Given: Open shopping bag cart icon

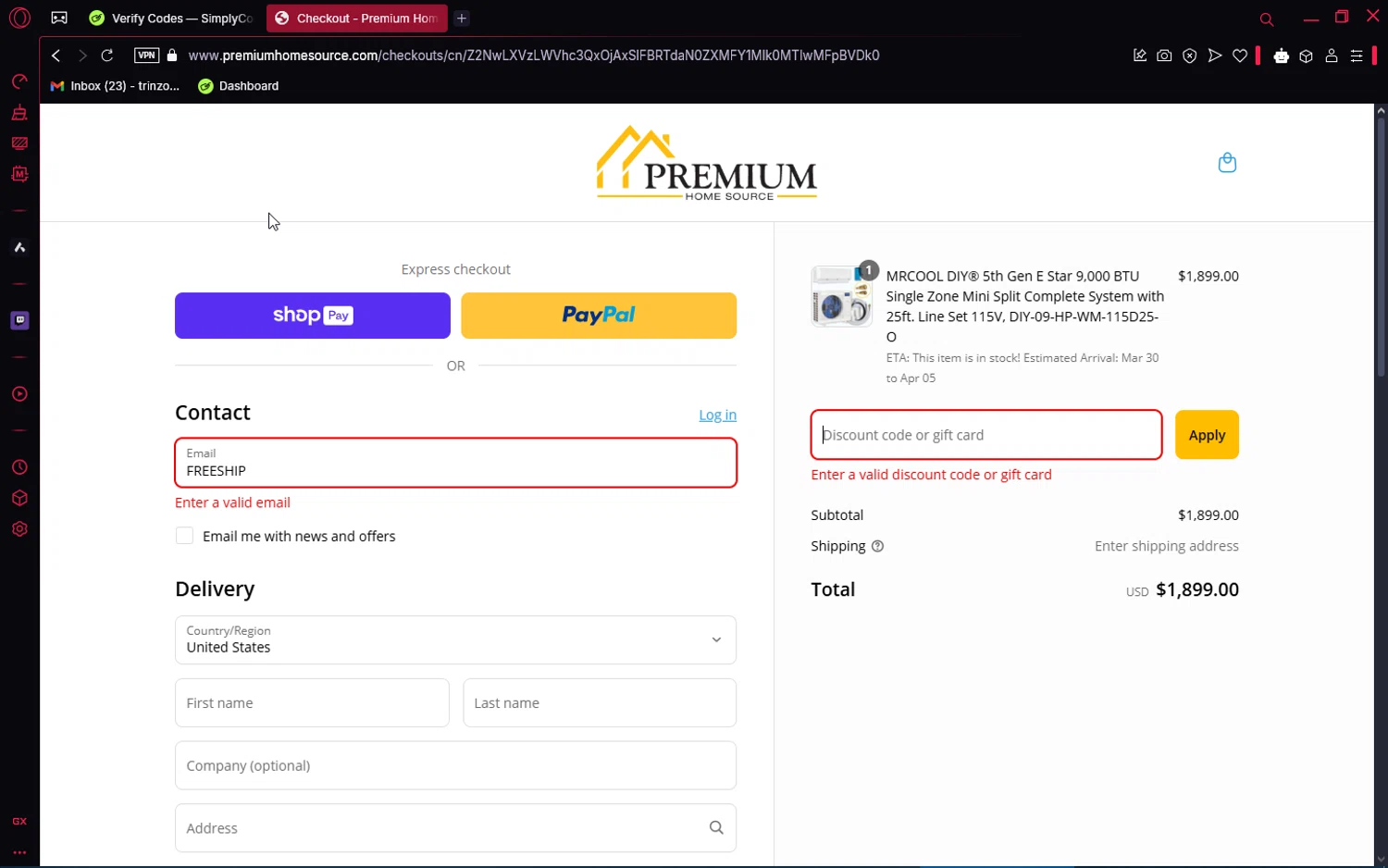Looking at the screenshot, I should tap(1227, 163).
